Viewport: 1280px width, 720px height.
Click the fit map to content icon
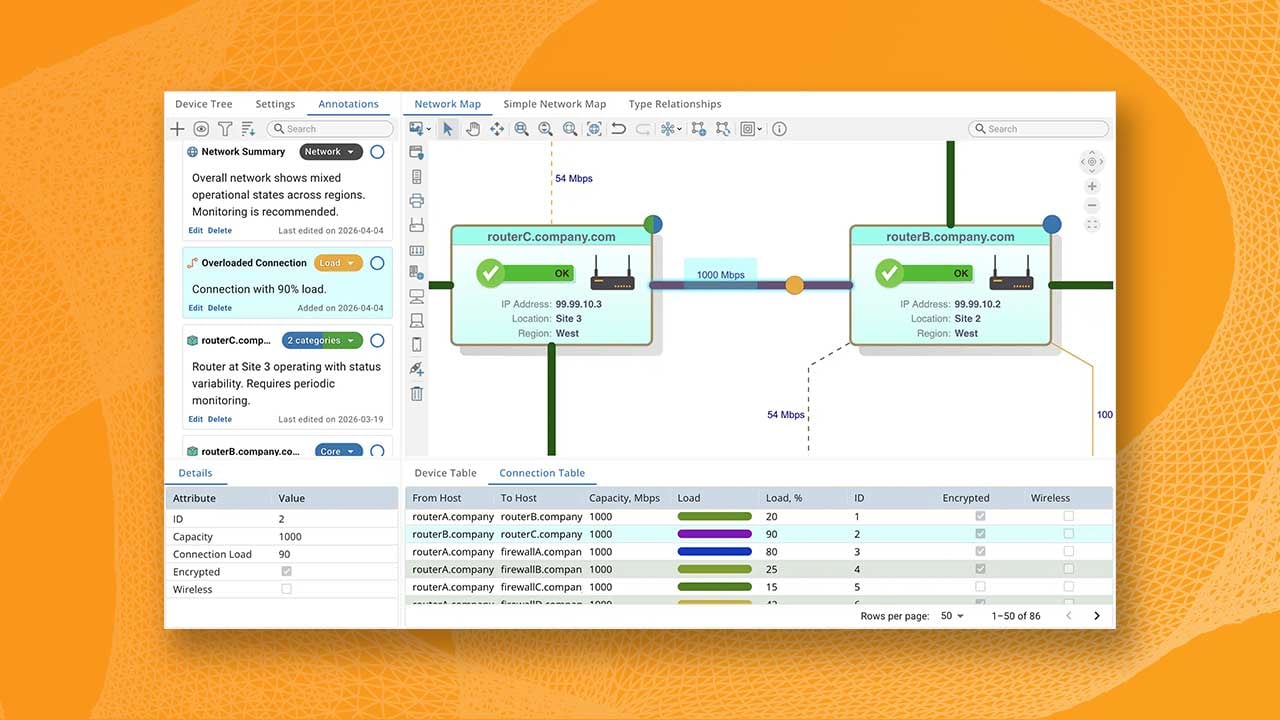pyautogui.click(x=594, y=129)
